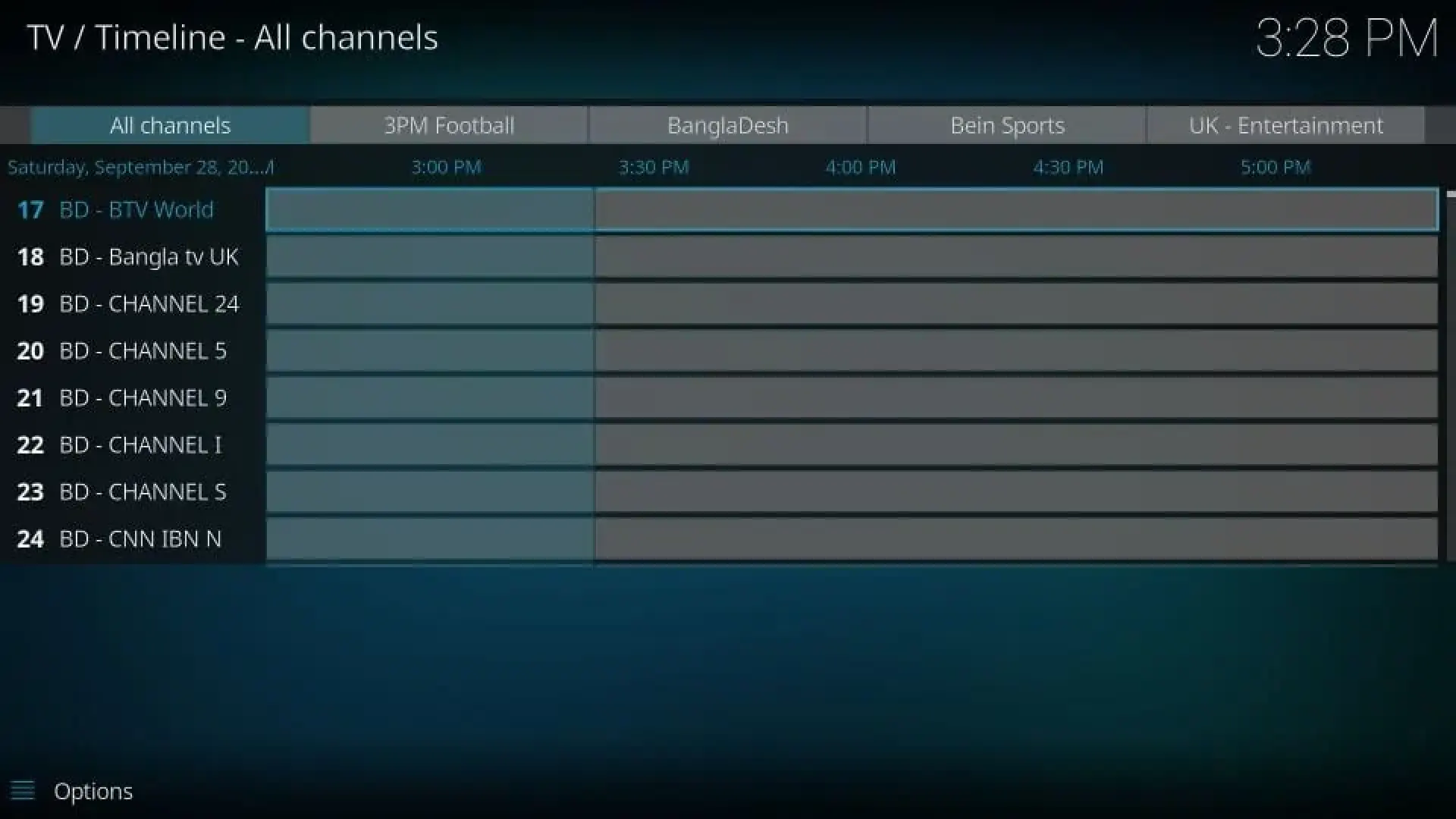Click channel 22 BD - CHANNEL I
Image resolution: width=1456 pixels, height=819 pixels.
(x=142, y=444)
